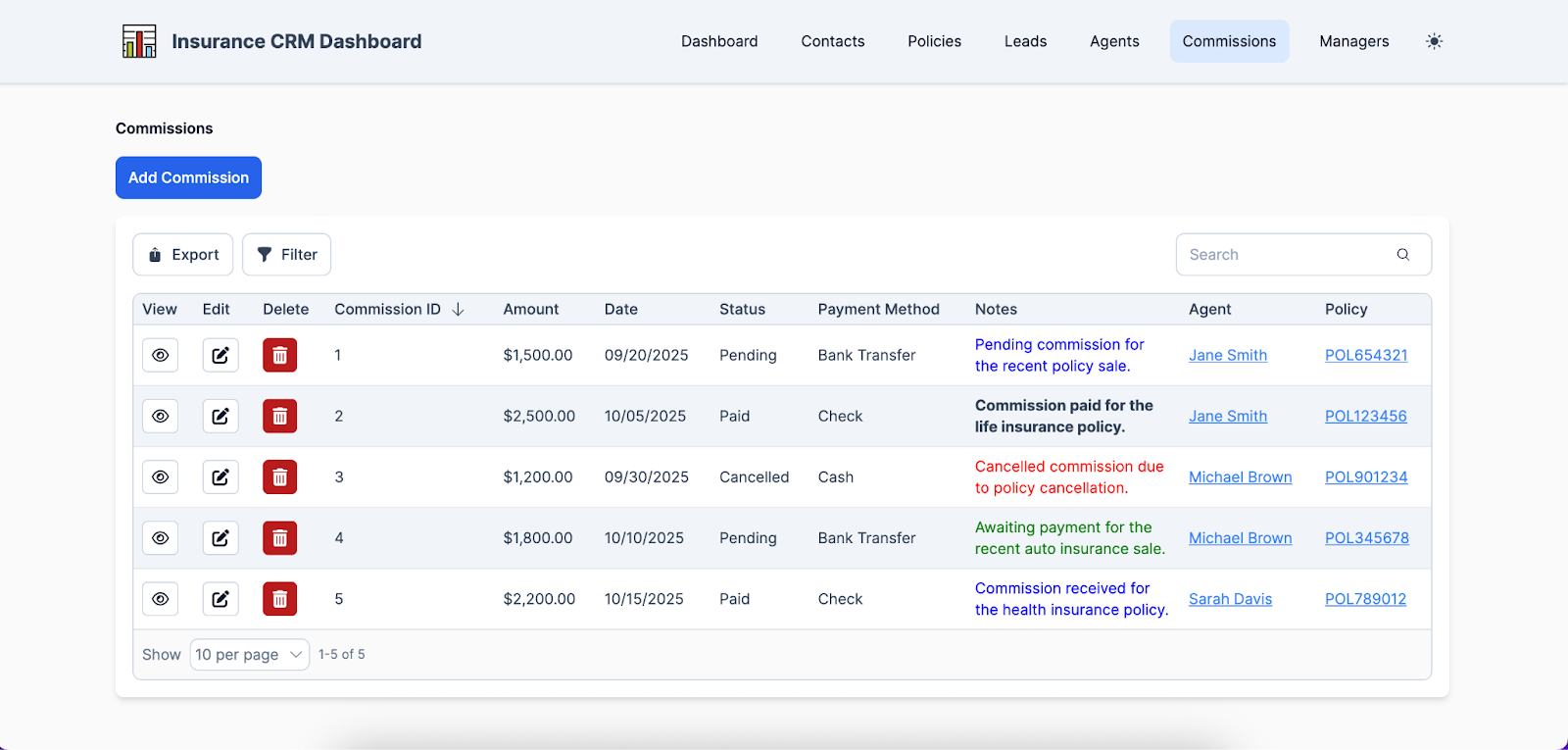Open policy link POL901234

[1365, 477]
